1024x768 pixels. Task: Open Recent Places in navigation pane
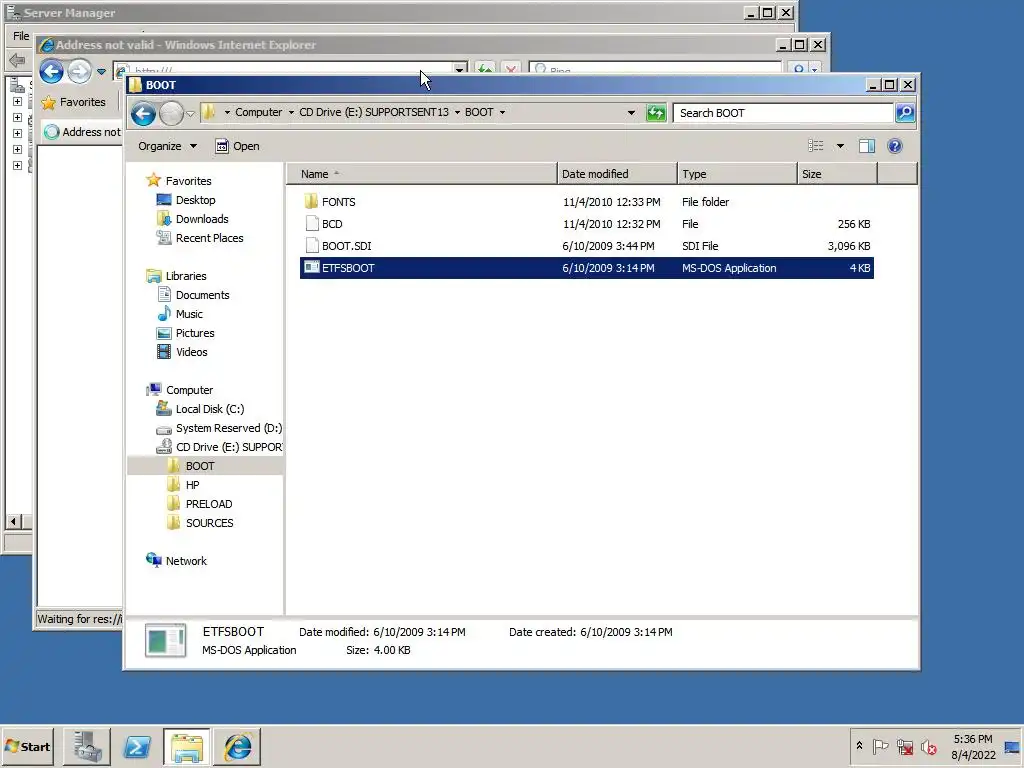tap(209, 238)
